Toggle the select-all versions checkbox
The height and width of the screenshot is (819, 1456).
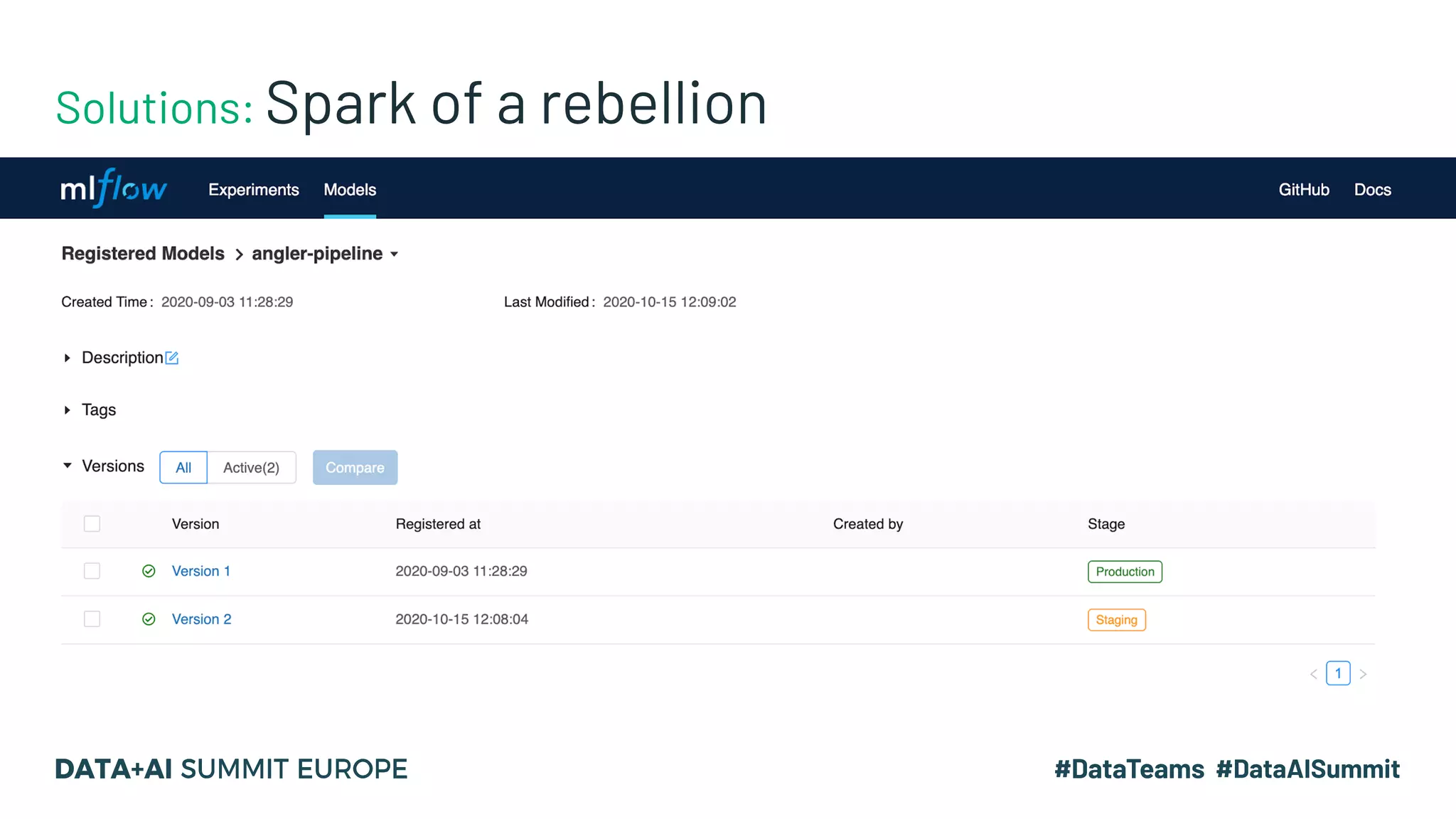click(x=92, y=524)
